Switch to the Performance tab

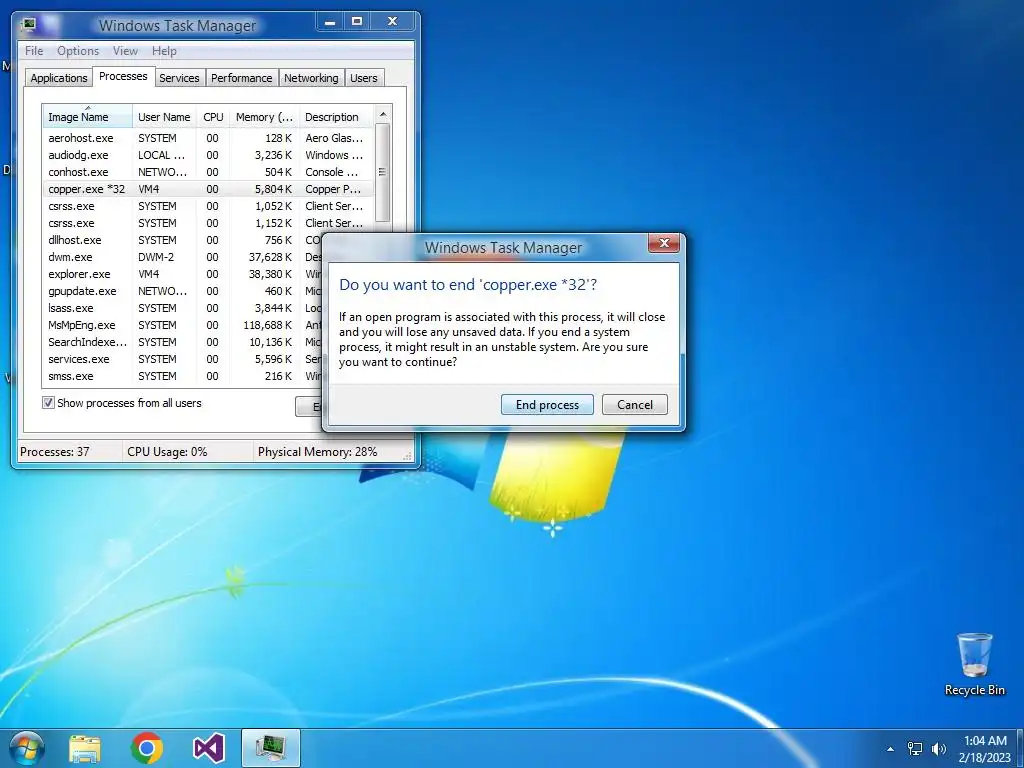242,78
